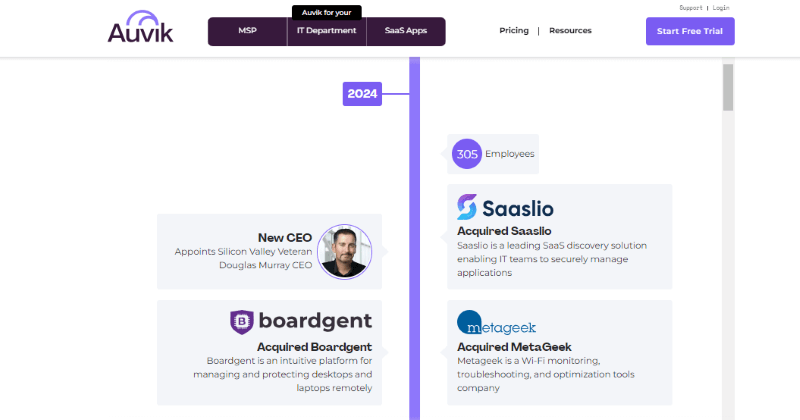Select the 2024 timeline marker

362,94
